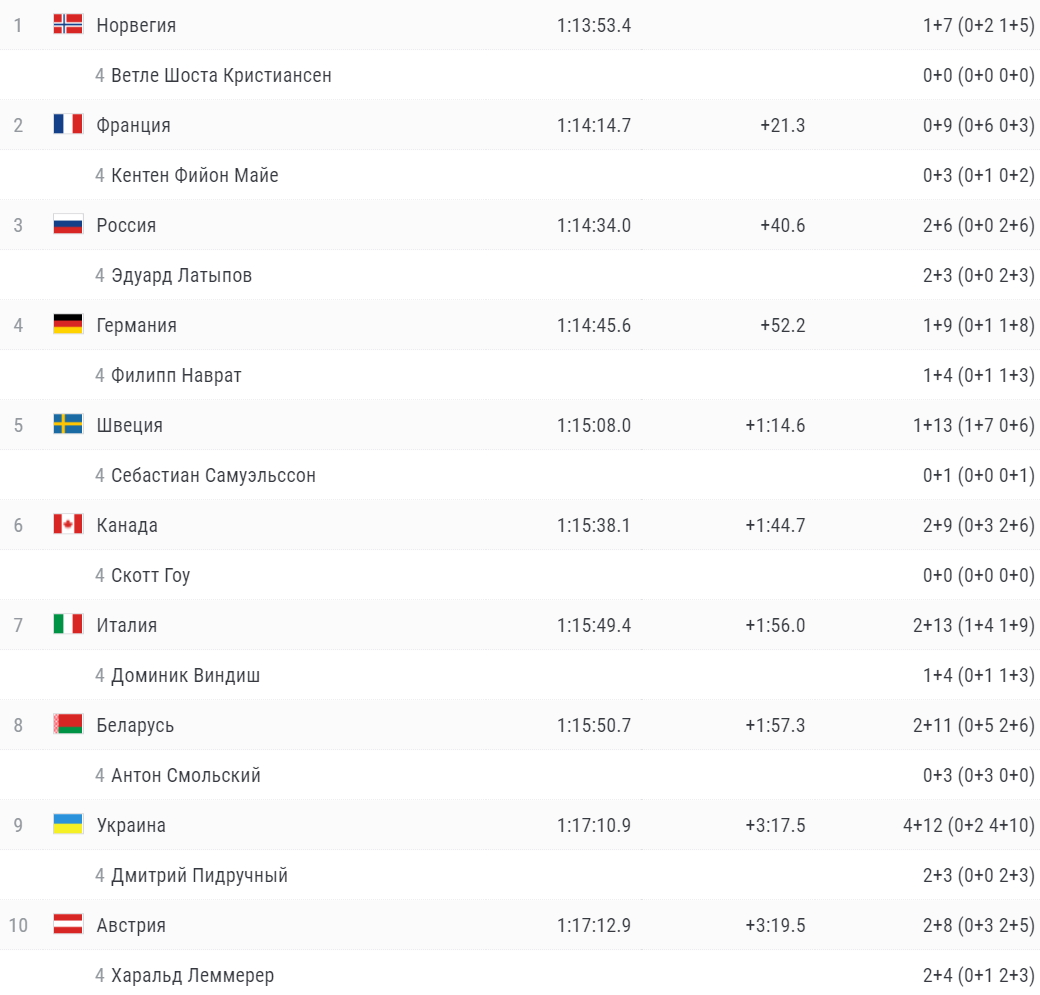
Task: Open athlete Кентен Фийон Майе
Action: click(195, 176)
